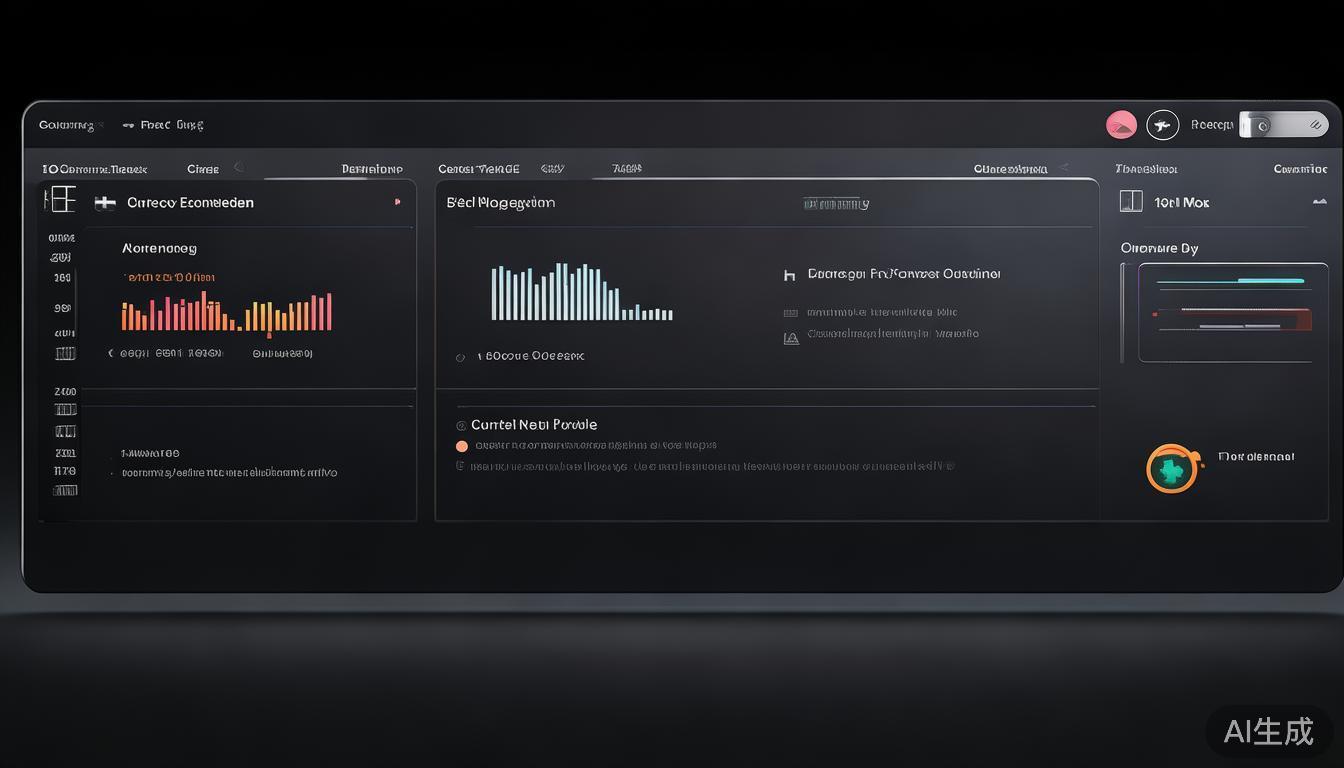Image resolution: width=1344 pixels, height=768 pixels.
Task: Click the teal progress bar in right panel
Action: click(x=1270, y=281)
